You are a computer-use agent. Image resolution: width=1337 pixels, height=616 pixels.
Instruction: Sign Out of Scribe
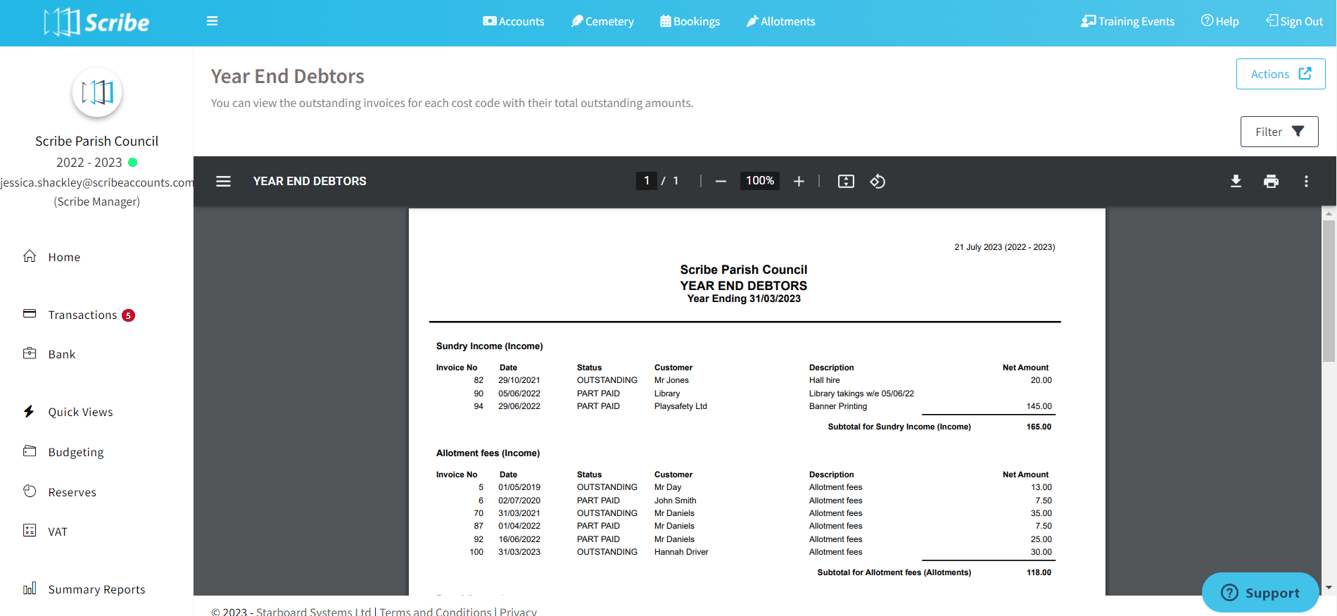(x=1294, y=21)
